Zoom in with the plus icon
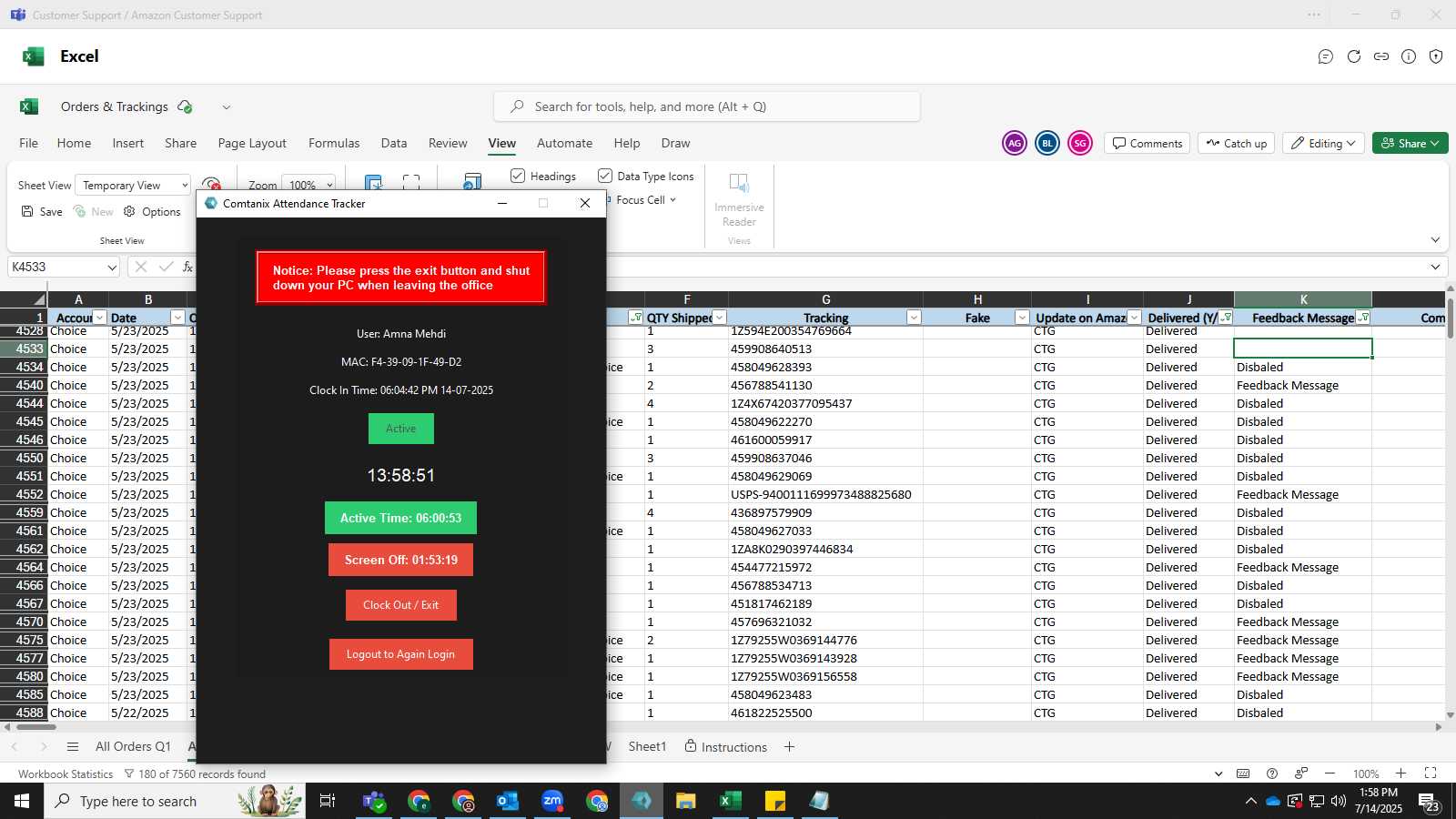This screenshot has width=1456, height=819. pyautogui.click(x=1401, y=773)
